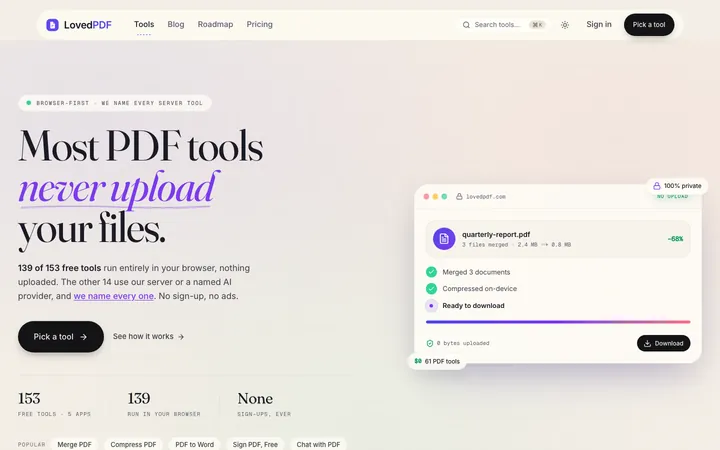Click the 0 bytes uploaded text

463,343
